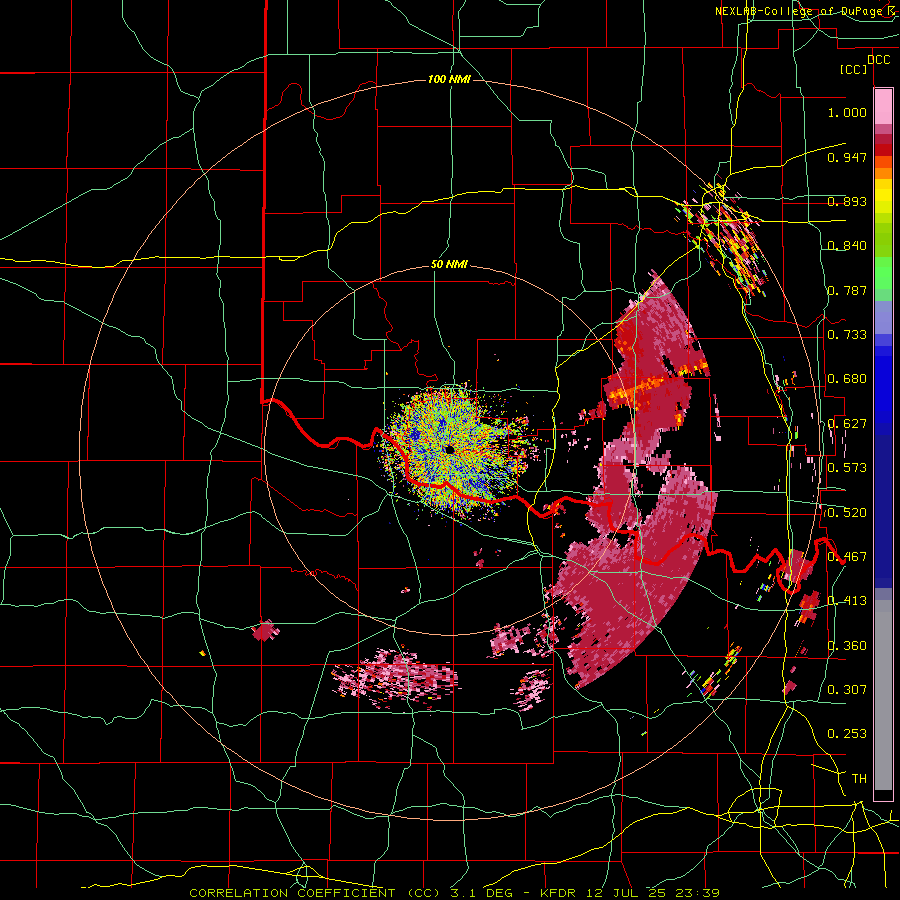Click the 0.467 scale value

tap(847, 556)
